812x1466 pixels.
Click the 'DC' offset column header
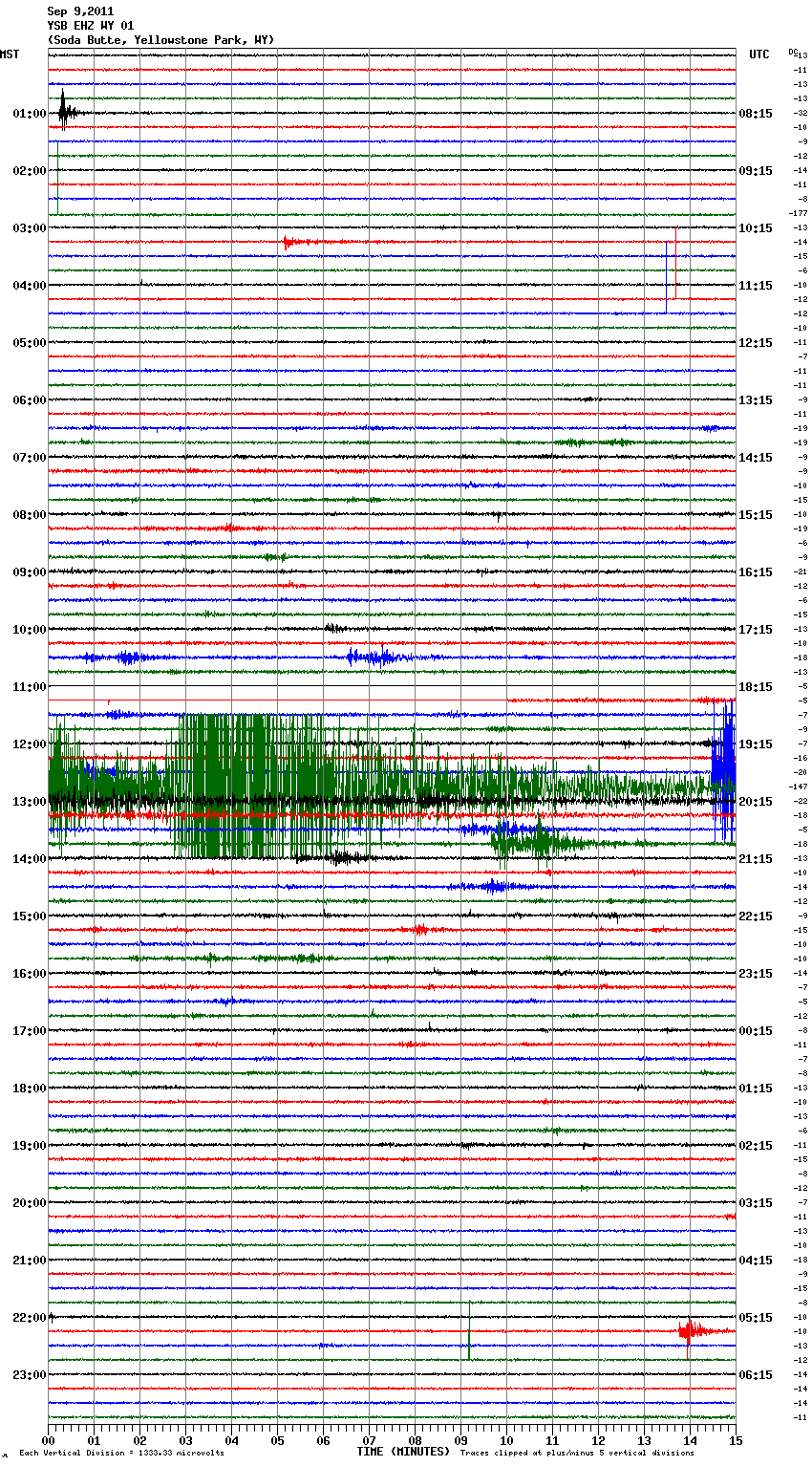(793, 52)
